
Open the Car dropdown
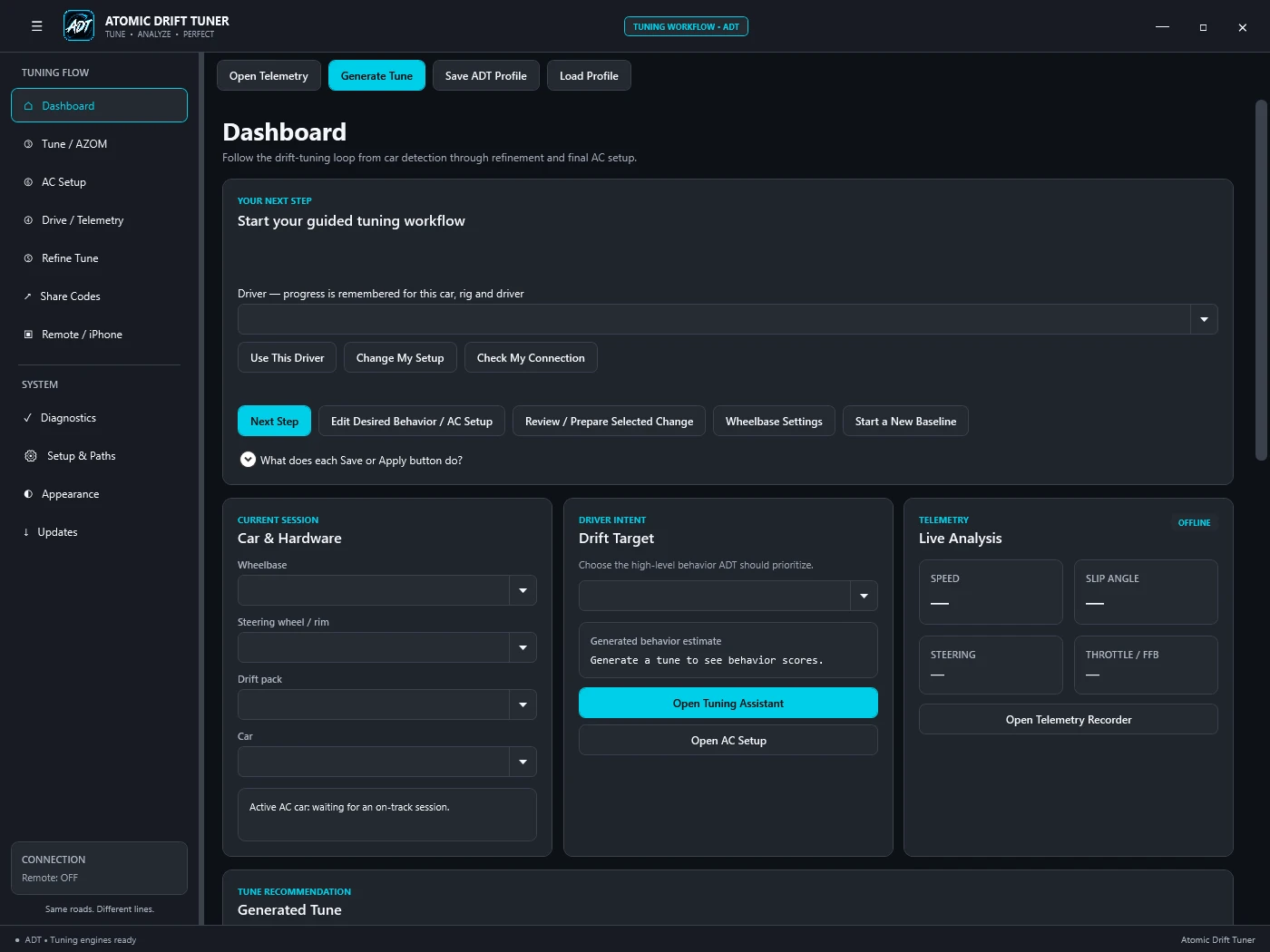click(387, 762)
